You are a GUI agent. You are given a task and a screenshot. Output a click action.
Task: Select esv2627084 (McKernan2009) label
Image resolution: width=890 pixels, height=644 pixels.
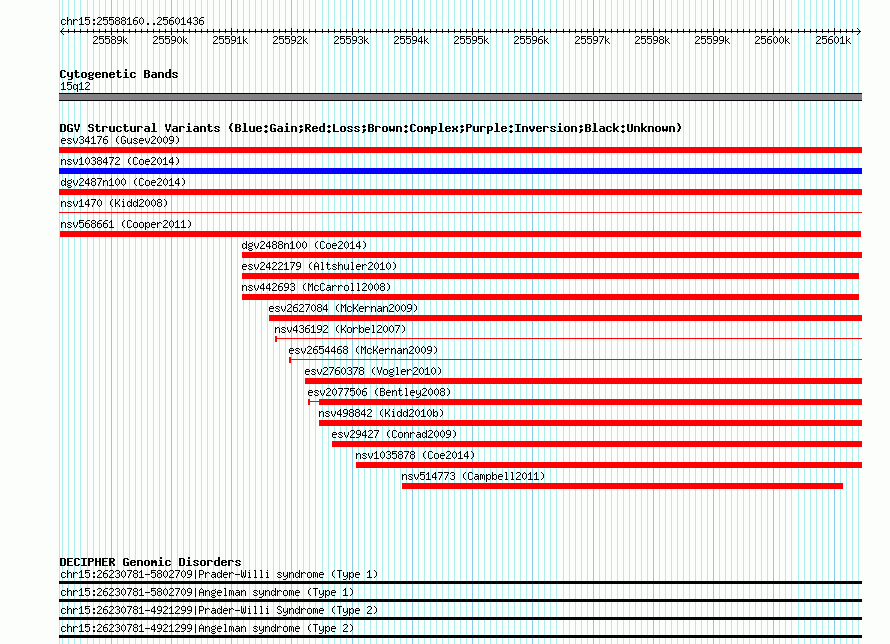[343, 308]
